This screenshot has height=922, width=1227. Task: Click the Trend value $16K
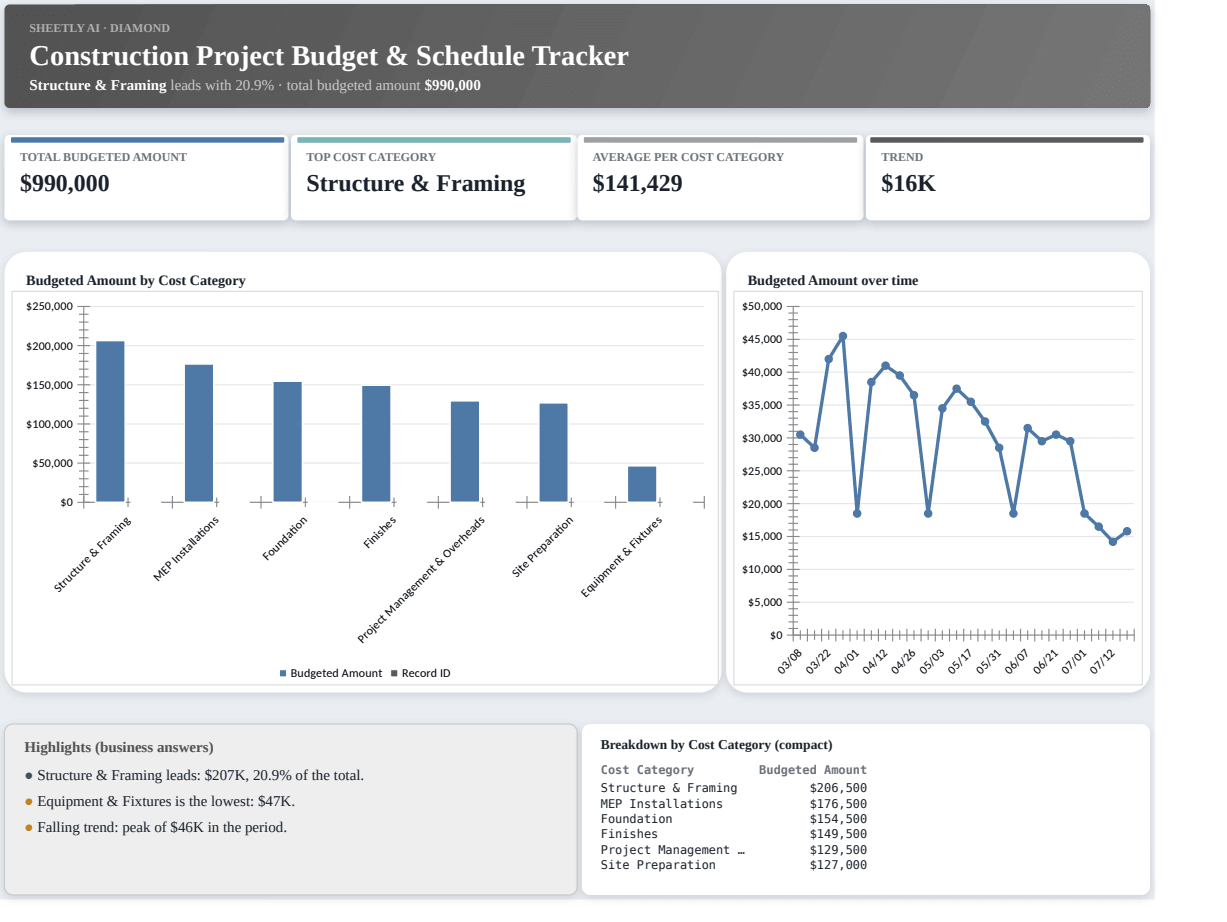[x=908, y=184]
